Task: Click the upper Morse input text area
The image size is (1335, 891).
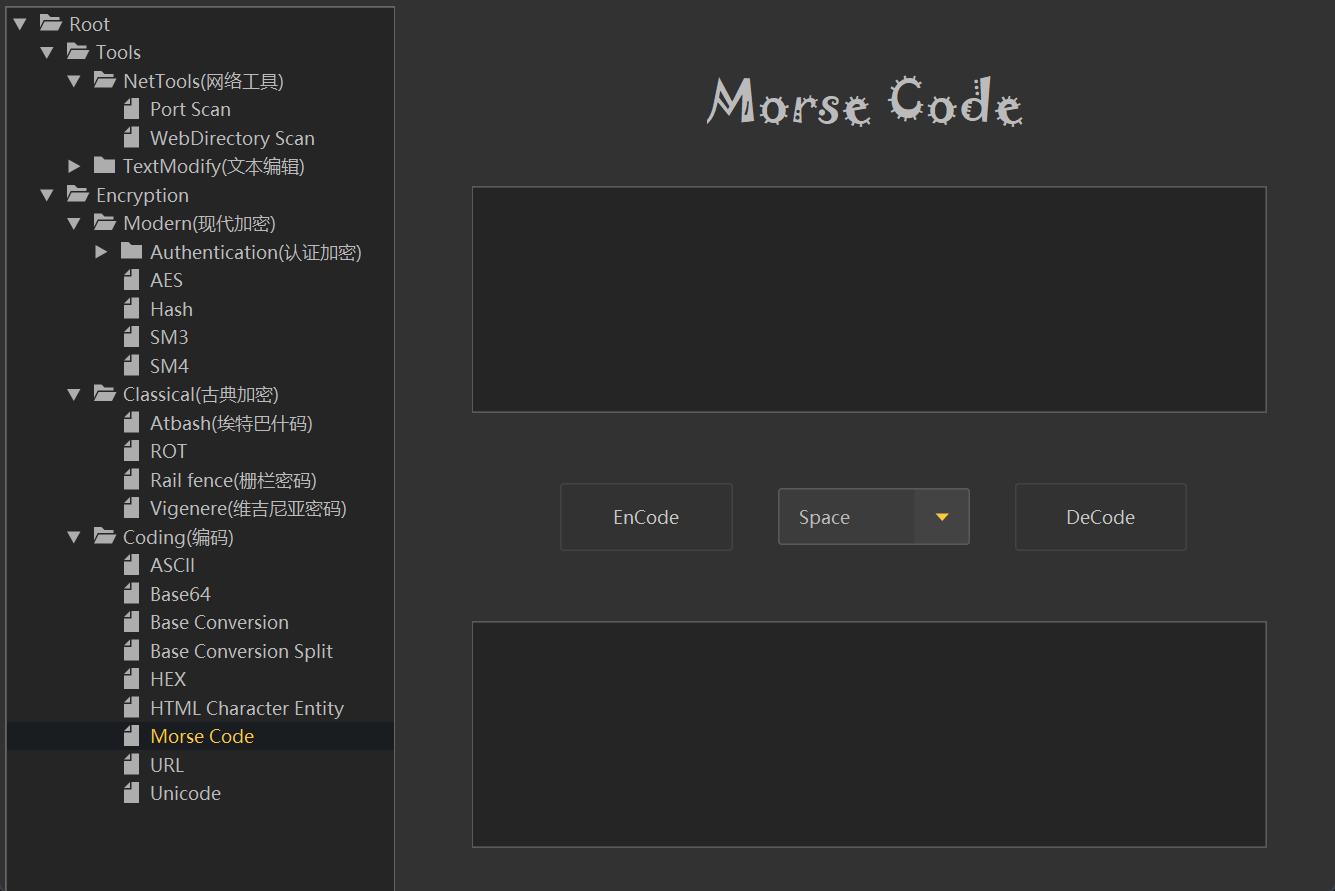Action: click(868, 299)
